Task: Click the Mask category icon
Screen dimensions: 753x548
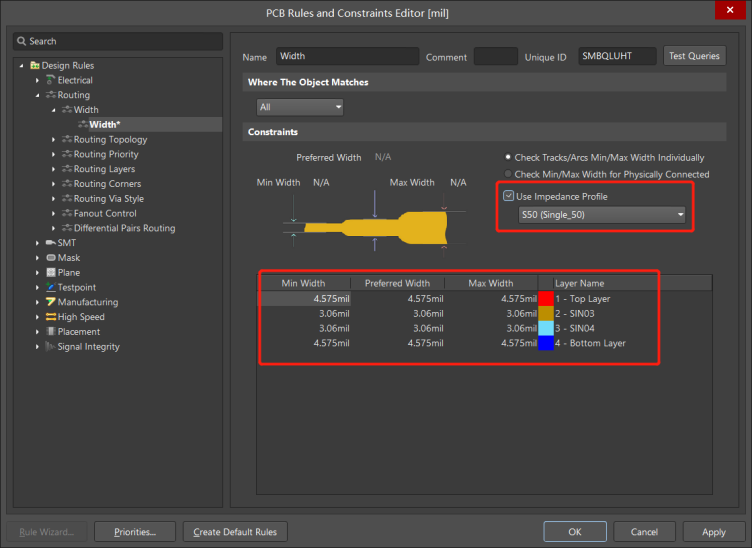Action: pyautogui.click(x=51, y=258)
